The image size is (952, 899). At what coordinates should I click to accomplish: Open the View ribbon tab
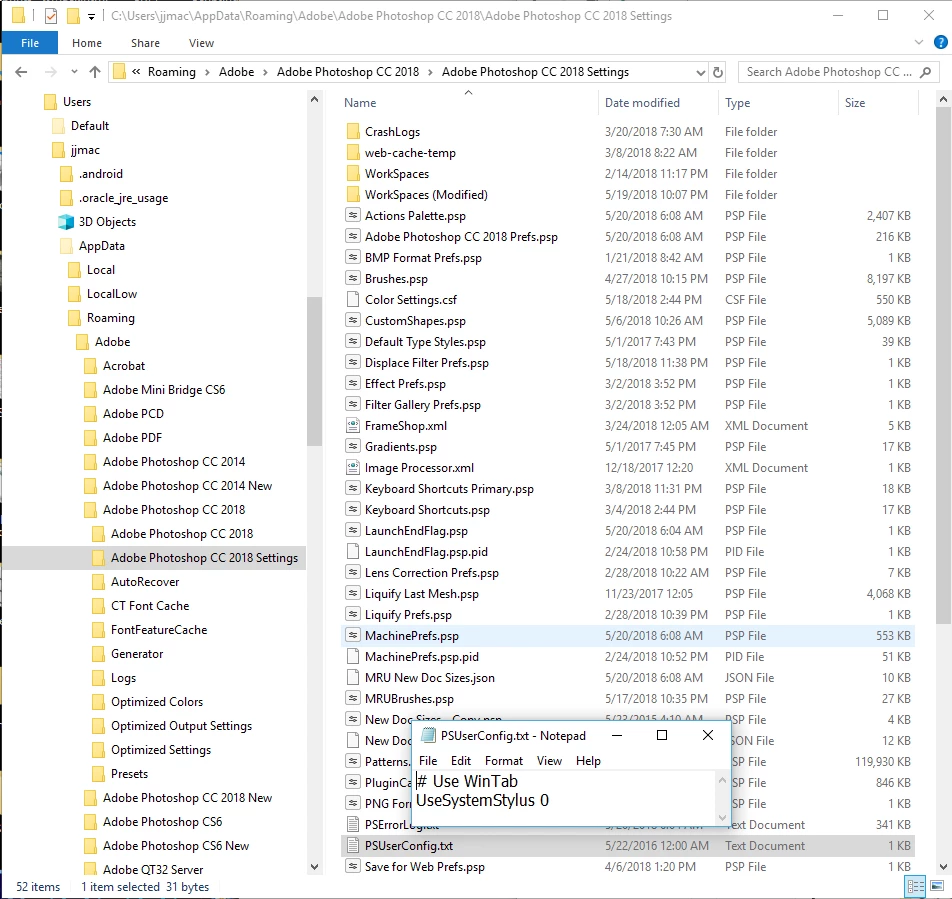point(201,43)
